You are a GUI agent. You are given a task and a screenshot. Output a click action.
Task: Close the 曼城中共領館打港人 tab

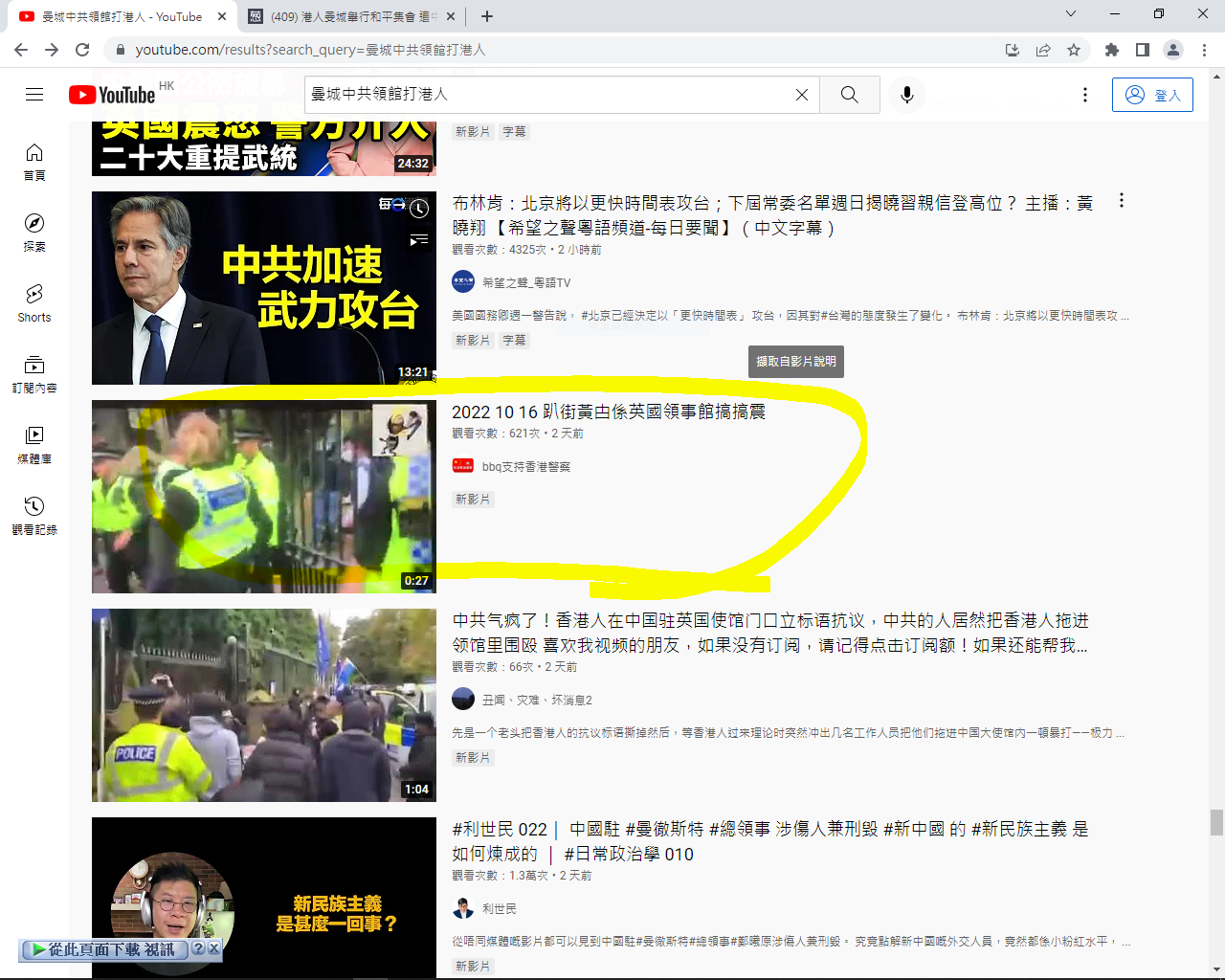[222, 16]
